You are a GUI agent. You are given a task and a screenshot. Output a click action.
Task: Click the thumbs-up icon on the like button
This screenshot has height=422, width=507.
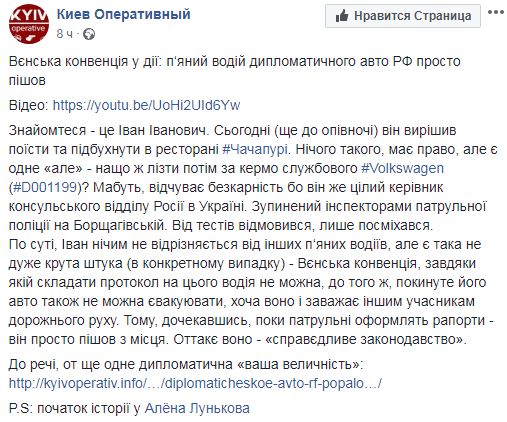pos(342,16)
